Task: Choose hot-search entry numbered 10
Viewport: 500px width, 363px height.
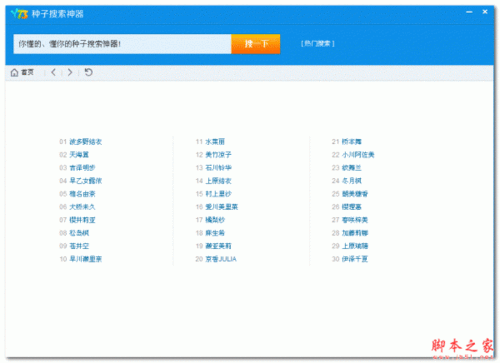Action: [86, 259]
